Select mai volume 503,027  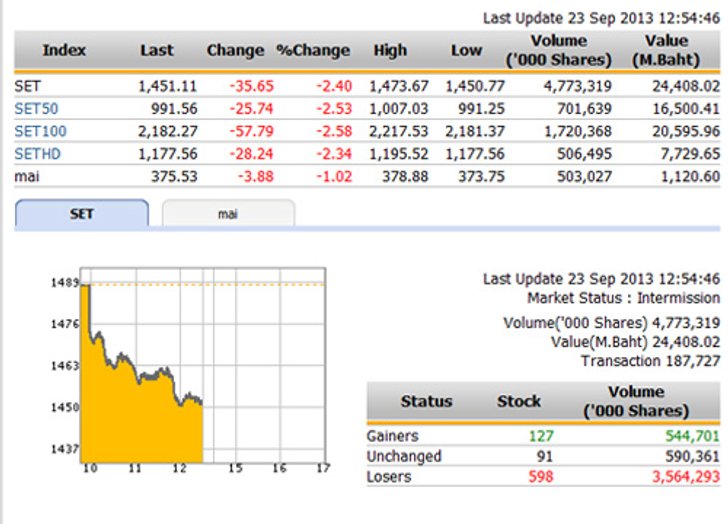[584, 176]
